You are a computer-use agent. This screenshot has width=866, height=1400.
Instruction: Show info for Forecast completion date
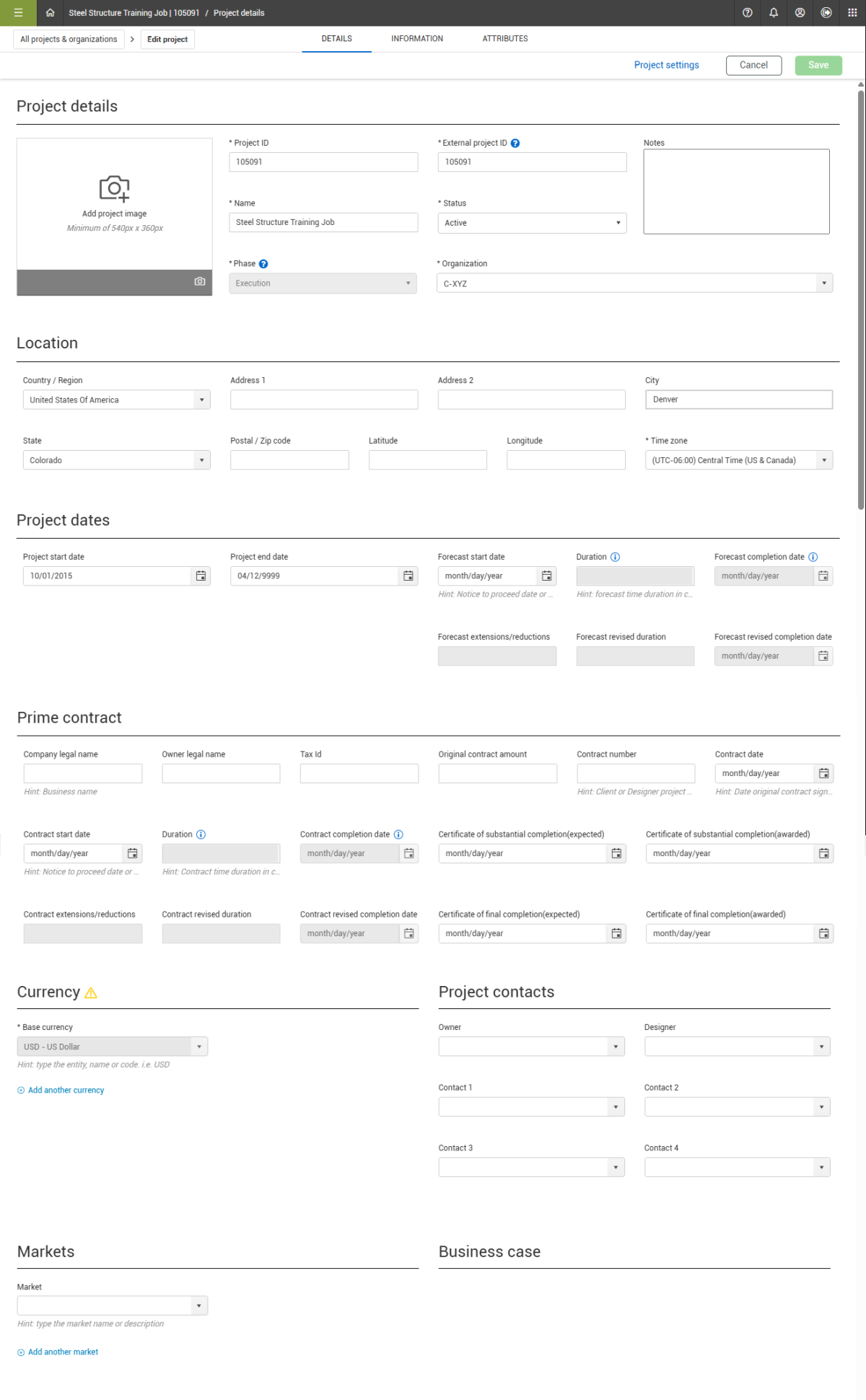tap(813, 558)
